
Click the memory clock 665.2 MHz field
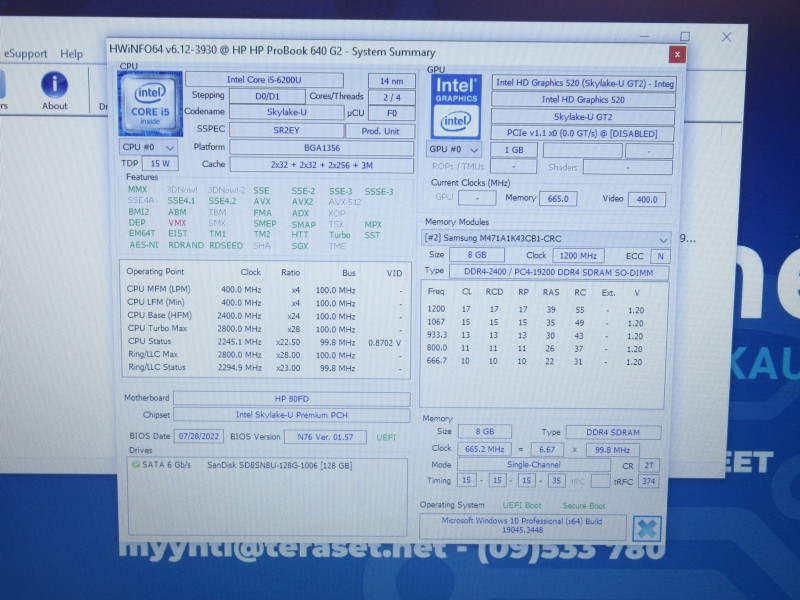point(484,449)
